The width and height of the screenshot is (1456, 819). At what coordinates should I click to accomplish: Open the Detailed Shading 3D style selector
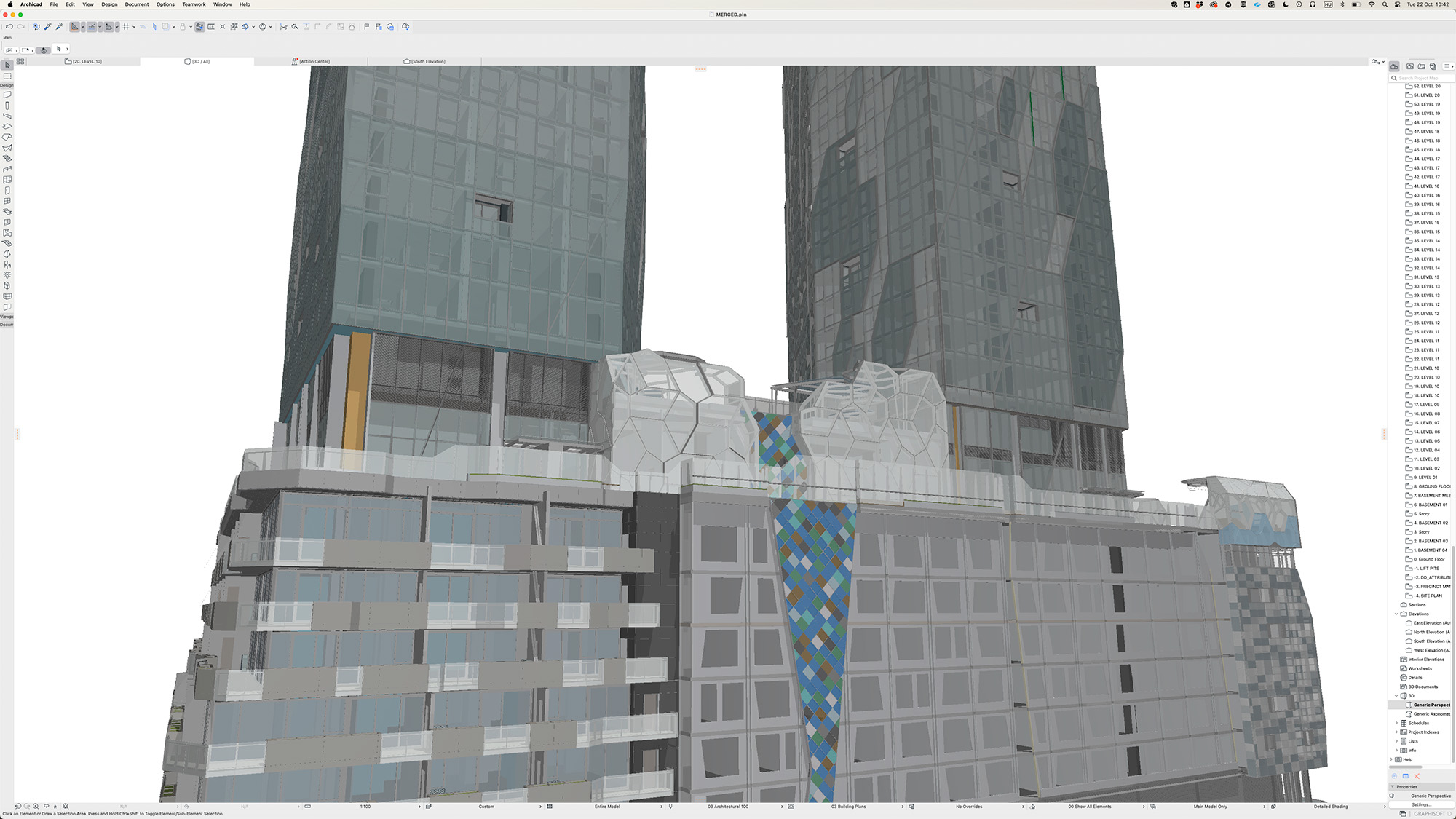point(1331,807)
